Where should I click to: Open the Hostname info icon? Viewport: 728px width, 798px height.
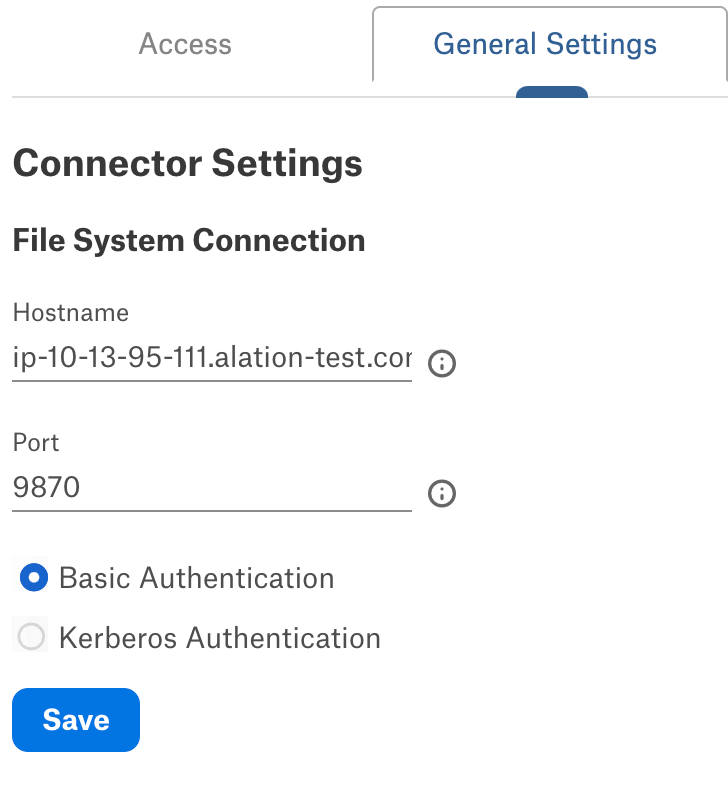click(441, 363)
